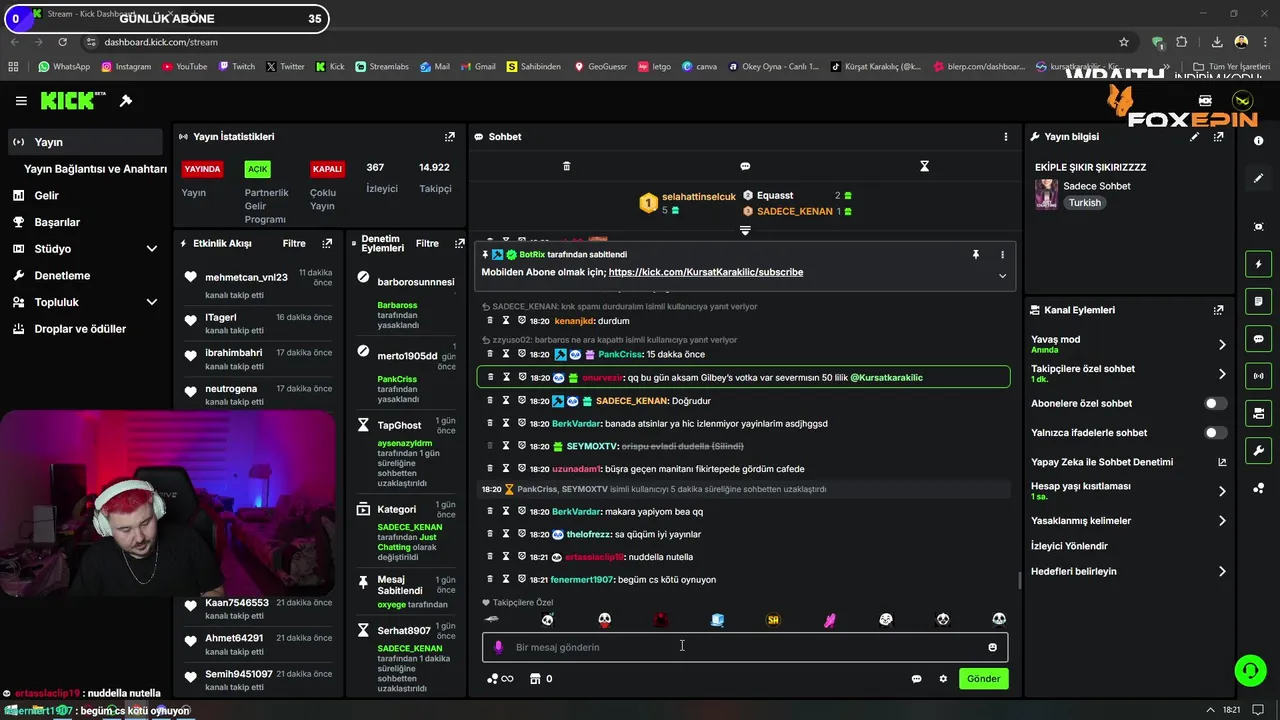Insert the yellow SA emote
The height and width of the screenshot is (720, 1280).
(773, 620)
